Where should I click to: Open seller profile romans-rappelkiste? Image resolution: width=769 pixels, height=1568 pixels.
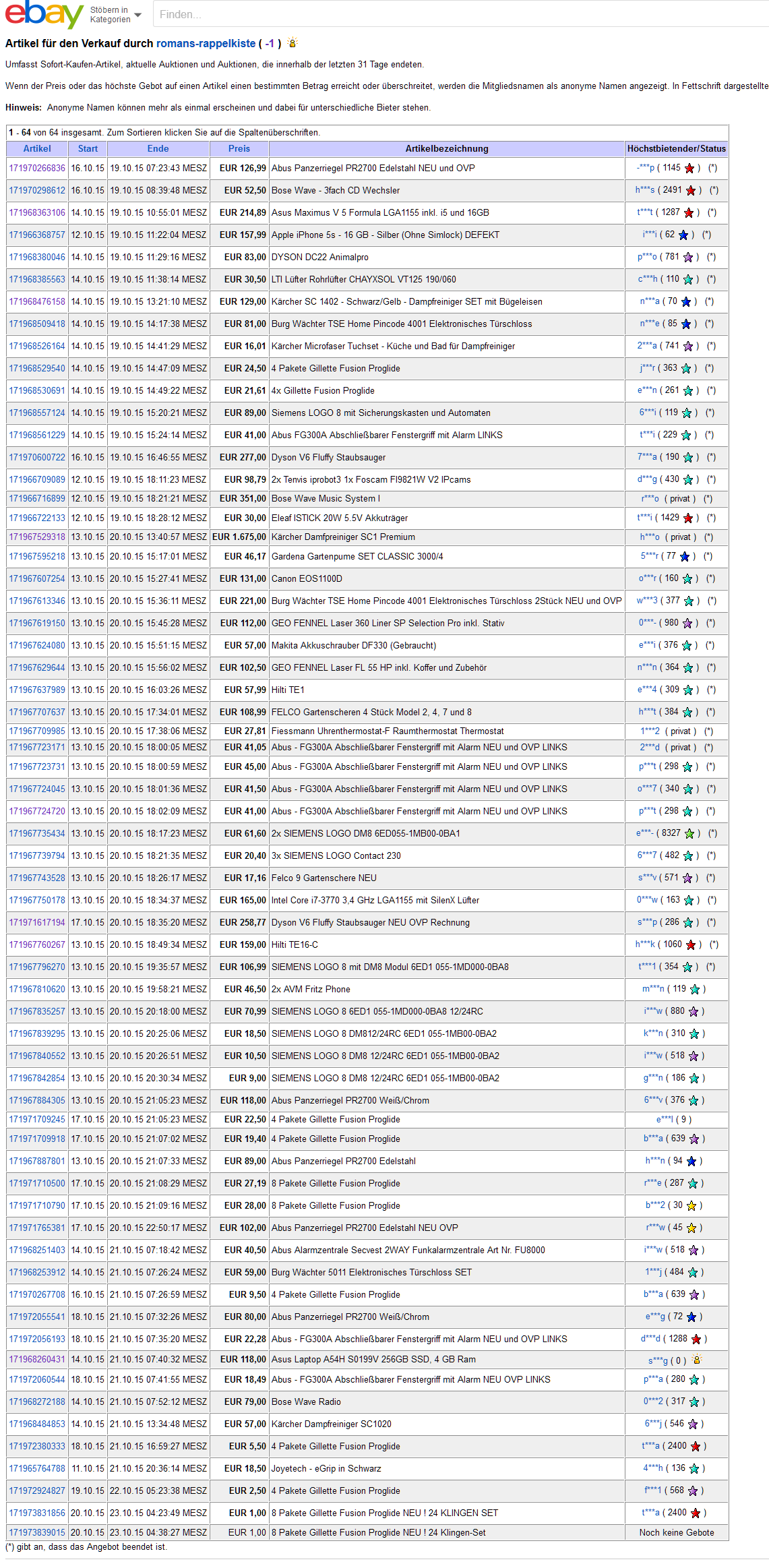(206, 43)
